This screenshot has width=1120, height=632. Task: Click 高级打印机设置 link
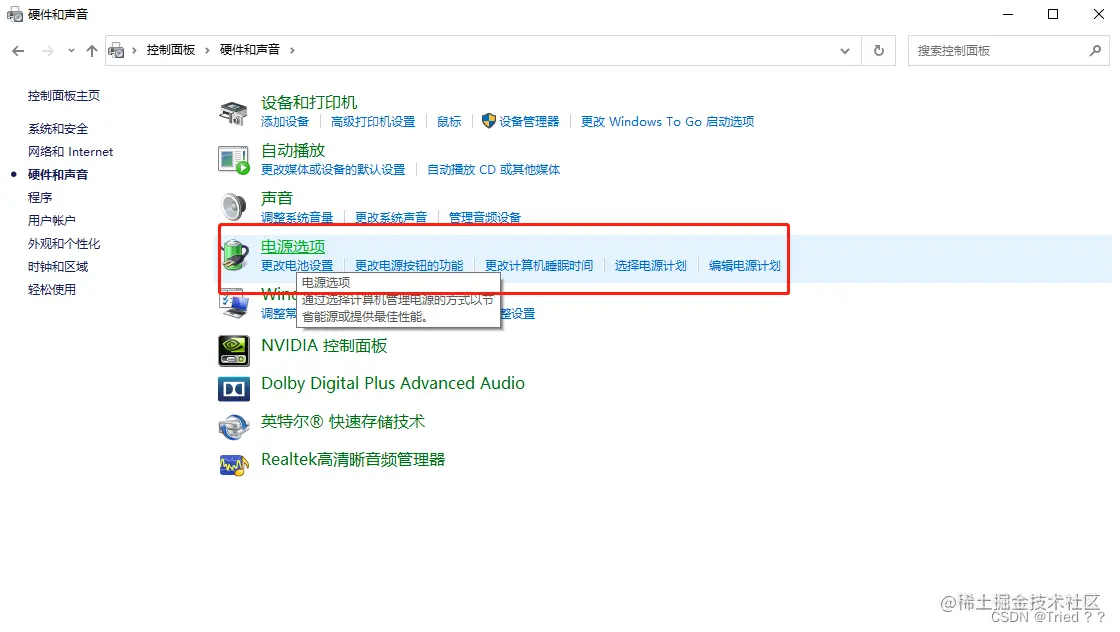pos(373,121)
